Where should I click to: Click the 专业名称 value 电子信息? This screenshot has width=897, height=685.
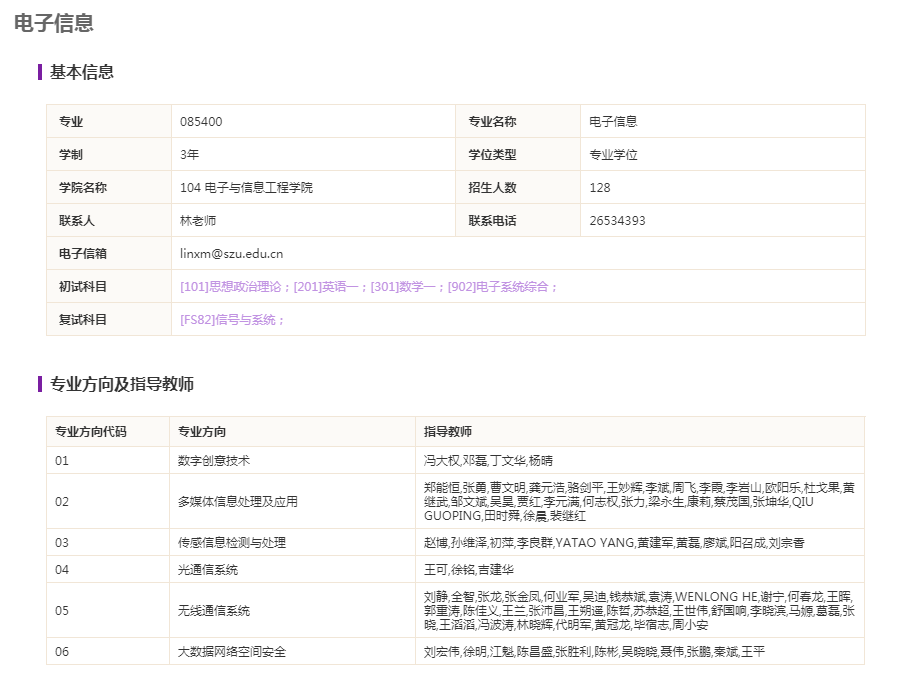point(613,121)
